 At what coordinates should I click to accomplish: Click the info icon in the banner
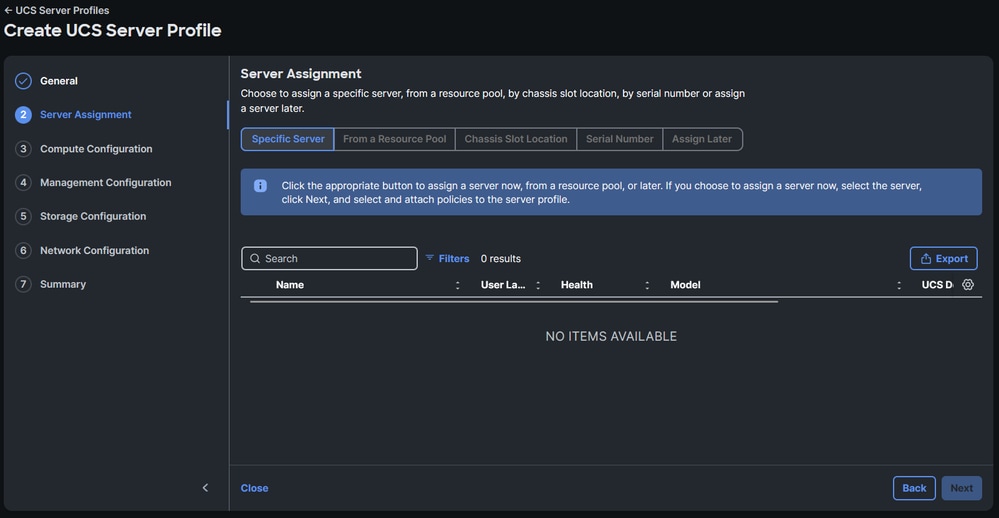[x=260, y=186]
